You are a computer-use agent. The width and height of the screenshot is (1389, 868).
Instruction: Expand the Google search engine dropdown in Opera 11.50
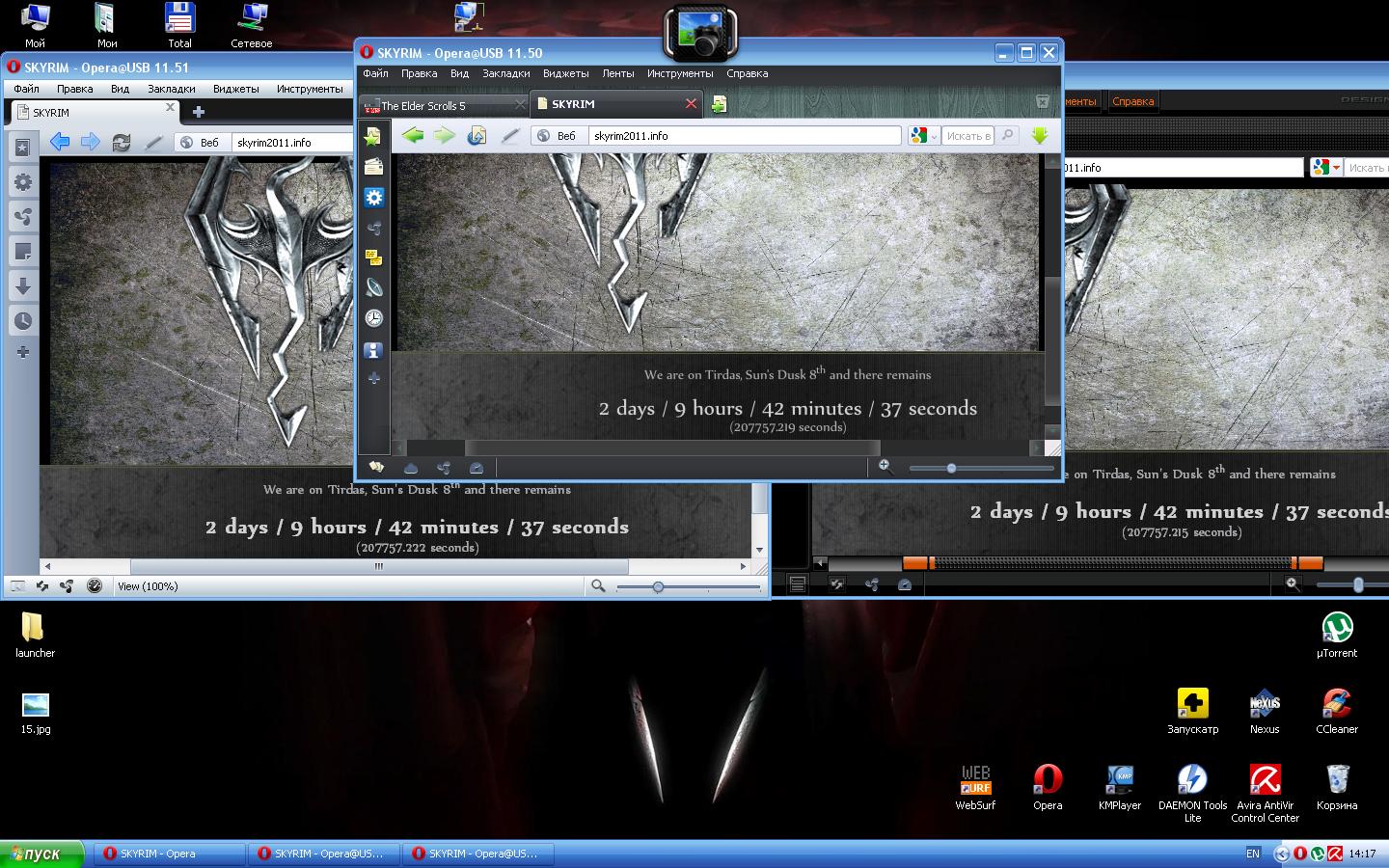coord(923,136)
